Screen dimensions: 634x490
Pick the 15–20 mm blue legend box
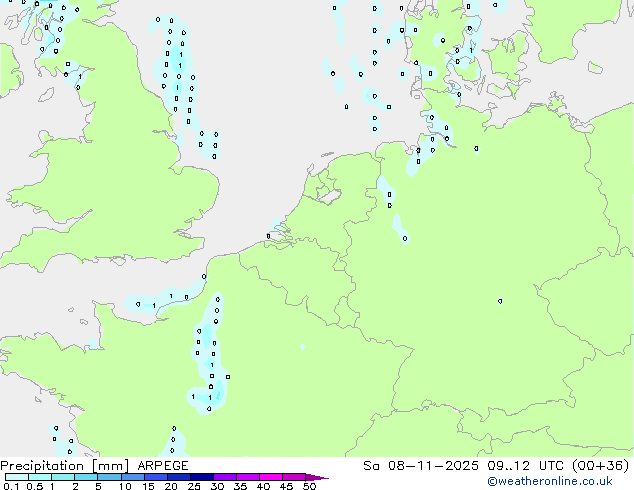156,477
